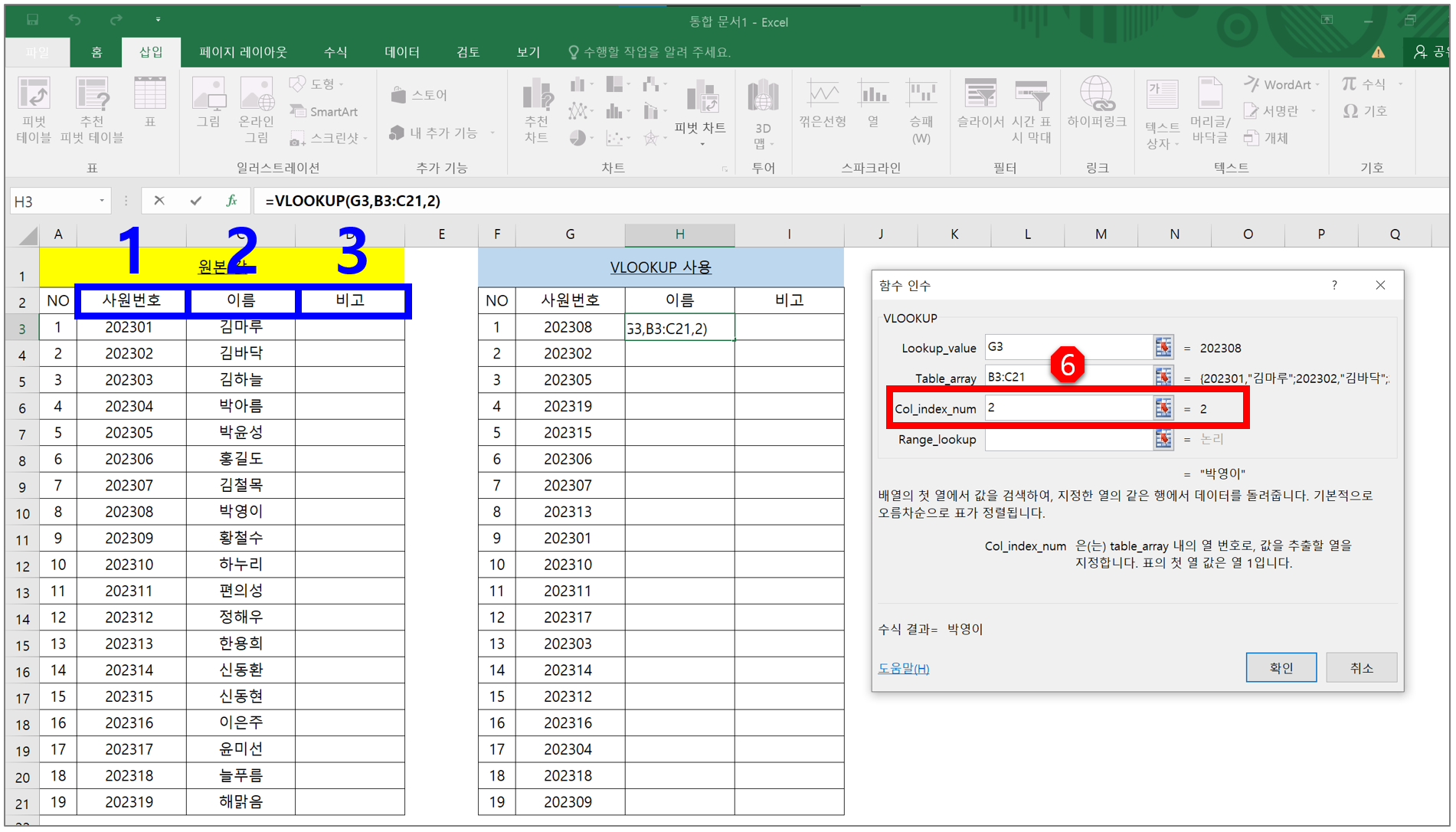
Task: Switch to the View (보기) tab
Action: 528,52
